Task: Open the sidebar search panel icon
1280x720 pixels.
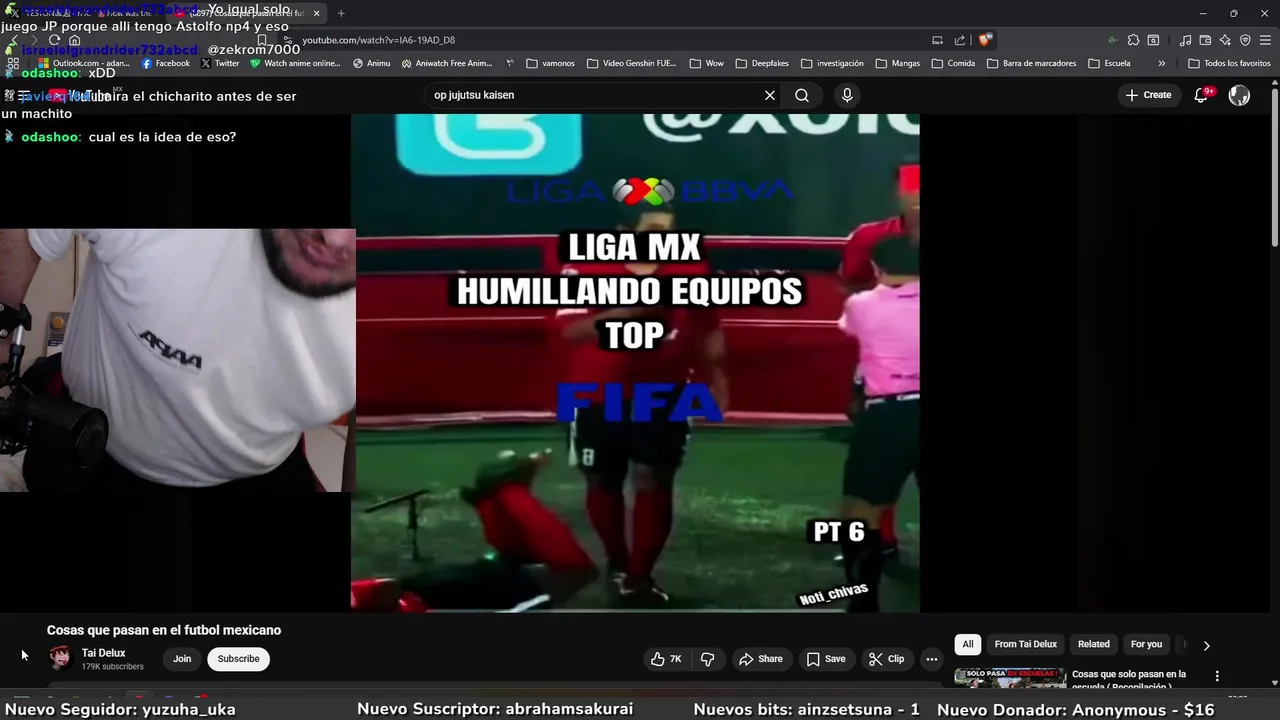Action: click(1153, 40)
